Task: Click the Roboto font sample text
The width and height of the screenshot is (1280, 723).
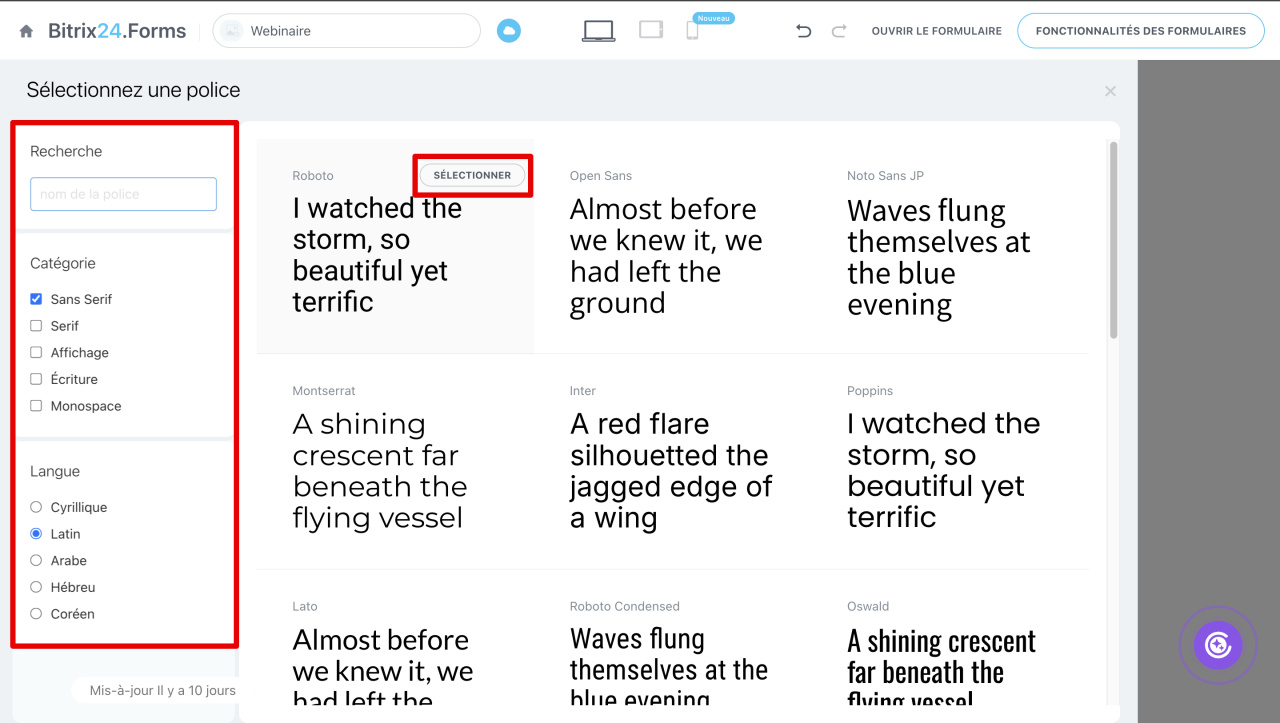Action: point(377,255)
